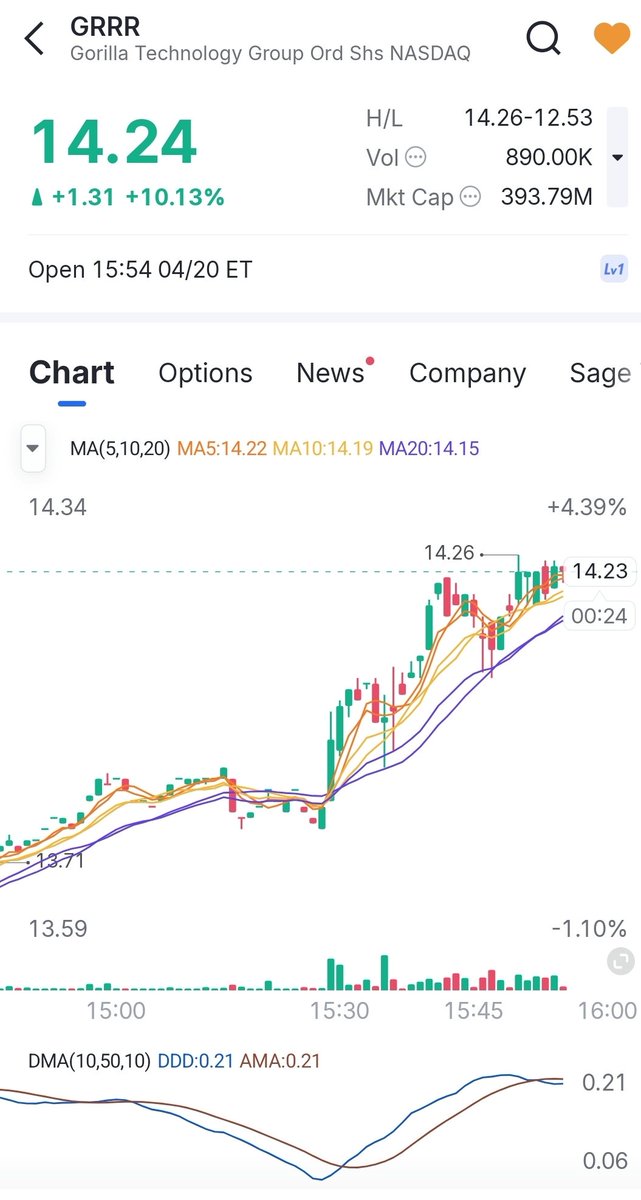
Task: Open fullscreen chart expand icon
Action: (x=620, y=962)
